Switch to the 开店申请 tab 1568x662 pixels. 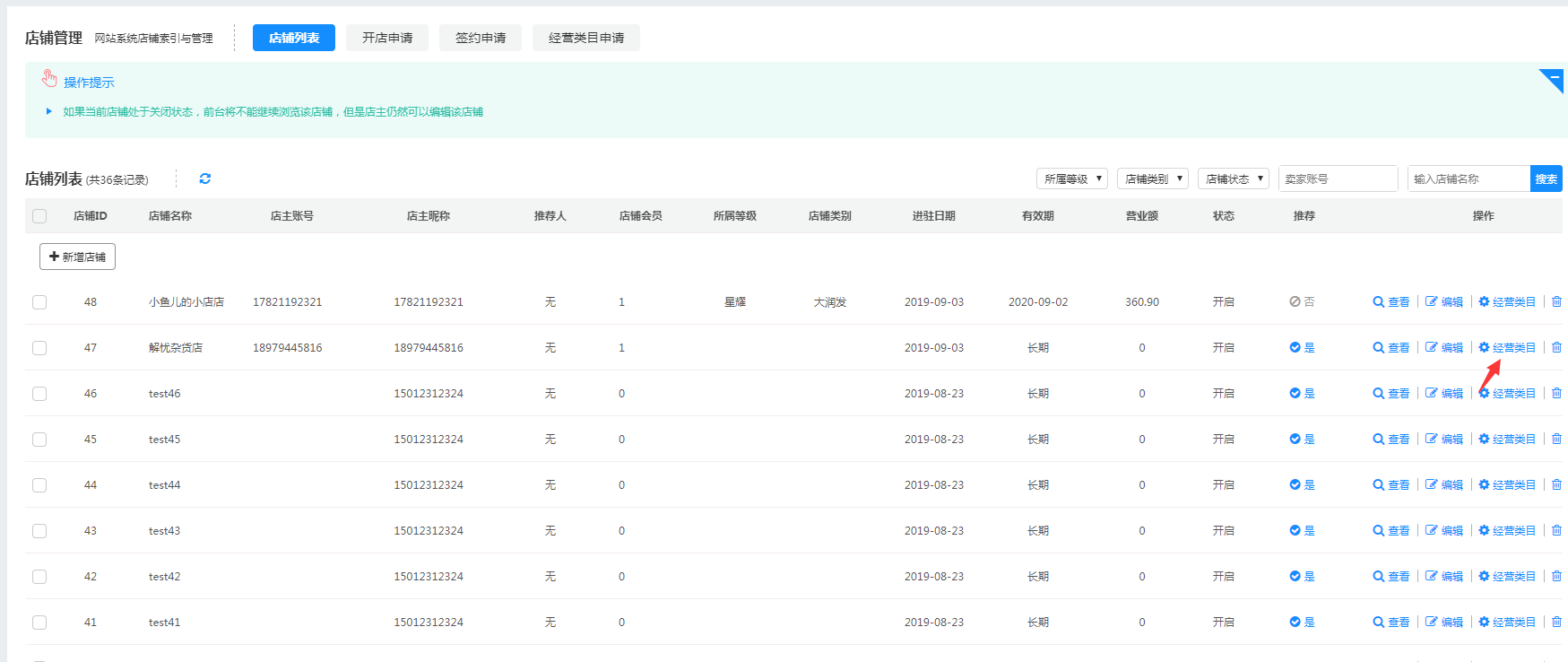(387, 38)
